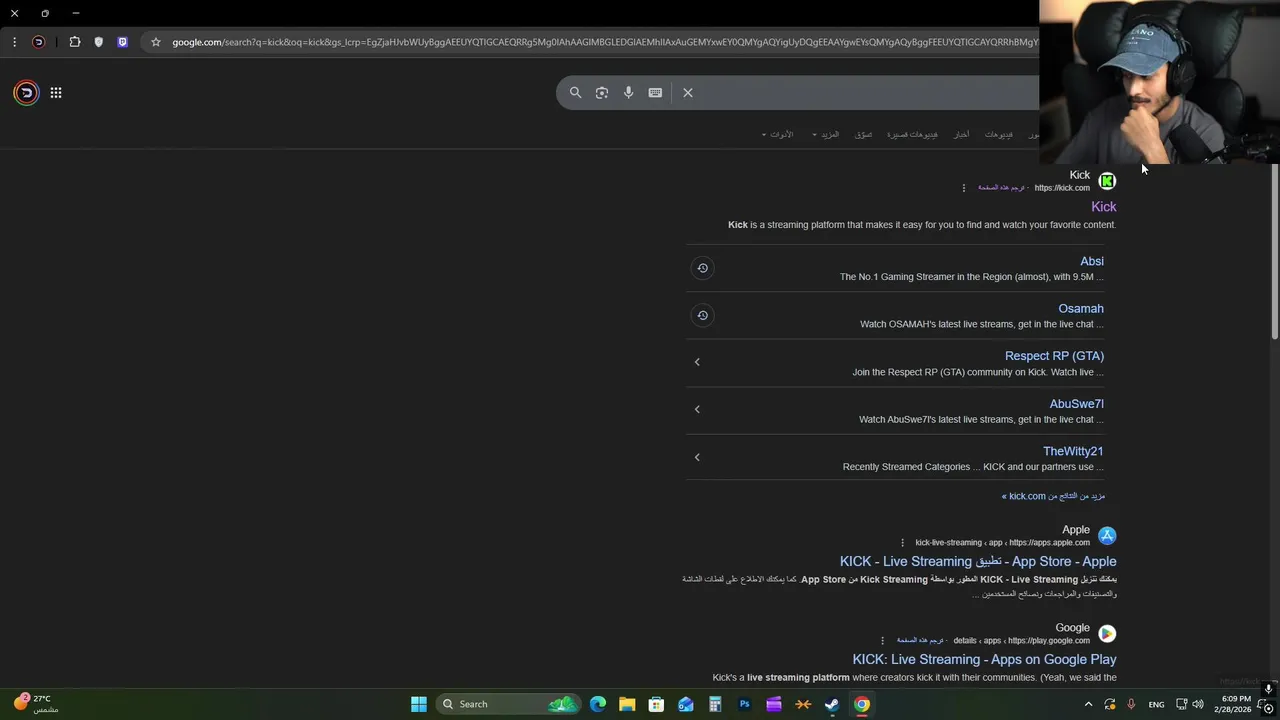Image resolution: width=1280 pixels, height=720 pixels.
Task: Open options dots next to kick.com result
Action: pyautogui.click(x=964, y=188)
